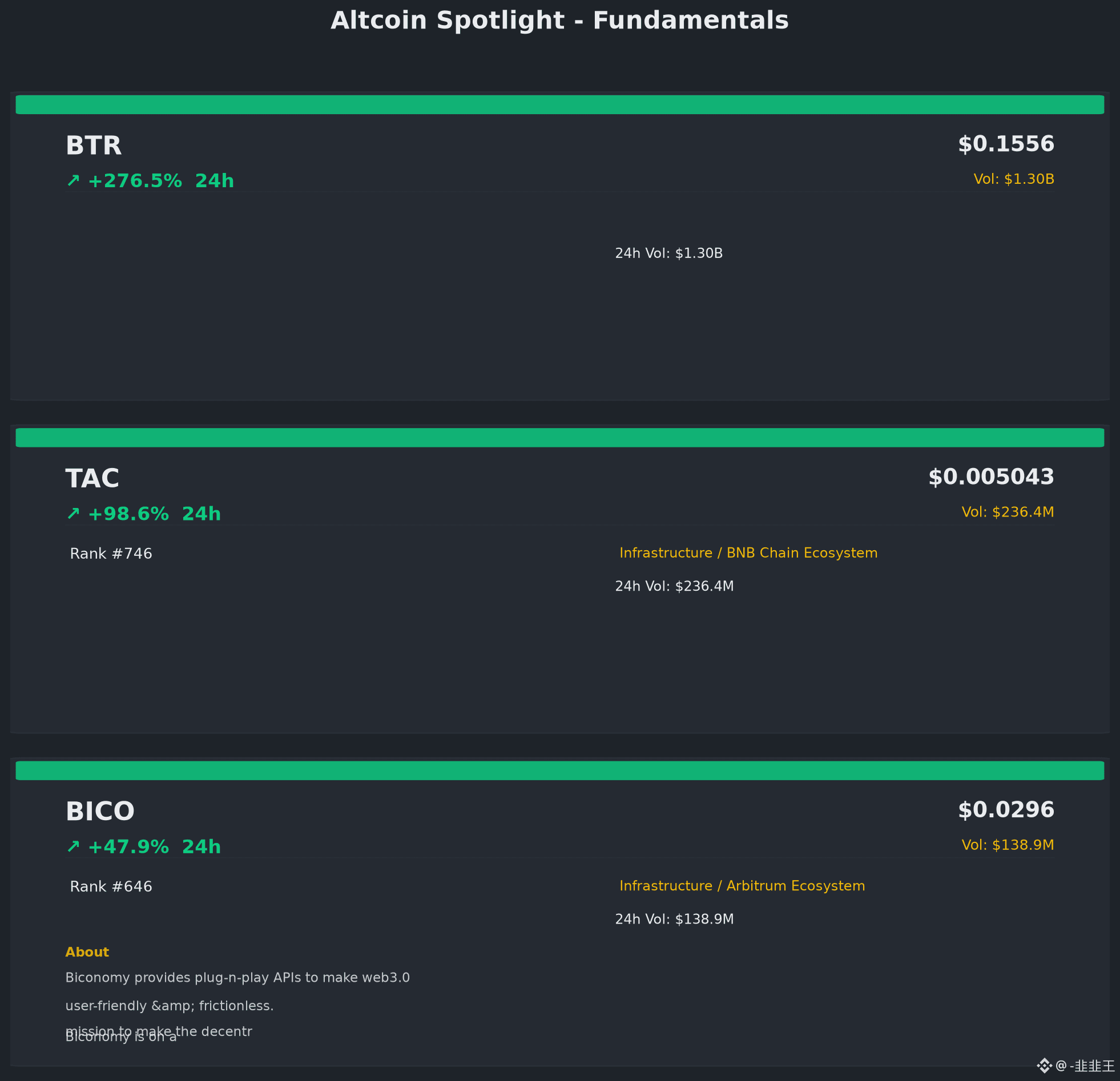Click the green bar above the BTR card

point(560,104)
